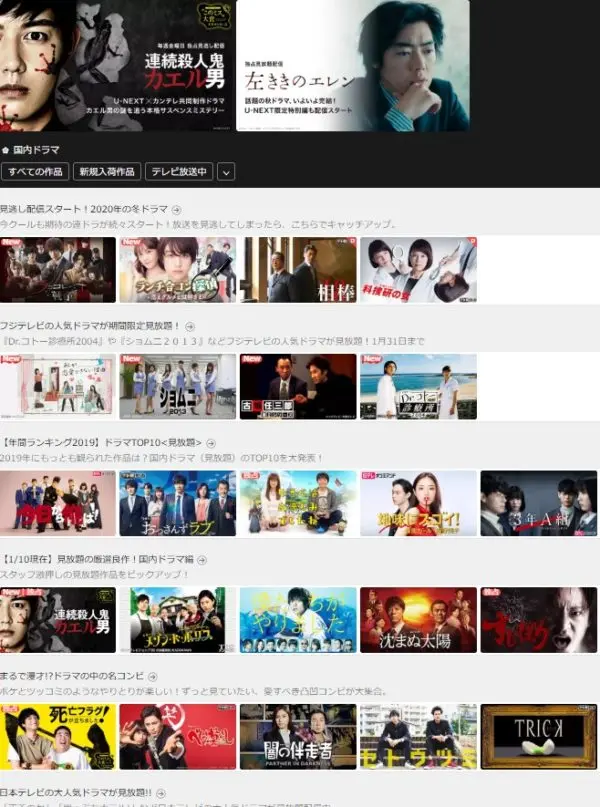Open the ランチ合コン探偵 thumbnail
Screen dimensions: 600x807
(178, 270)
